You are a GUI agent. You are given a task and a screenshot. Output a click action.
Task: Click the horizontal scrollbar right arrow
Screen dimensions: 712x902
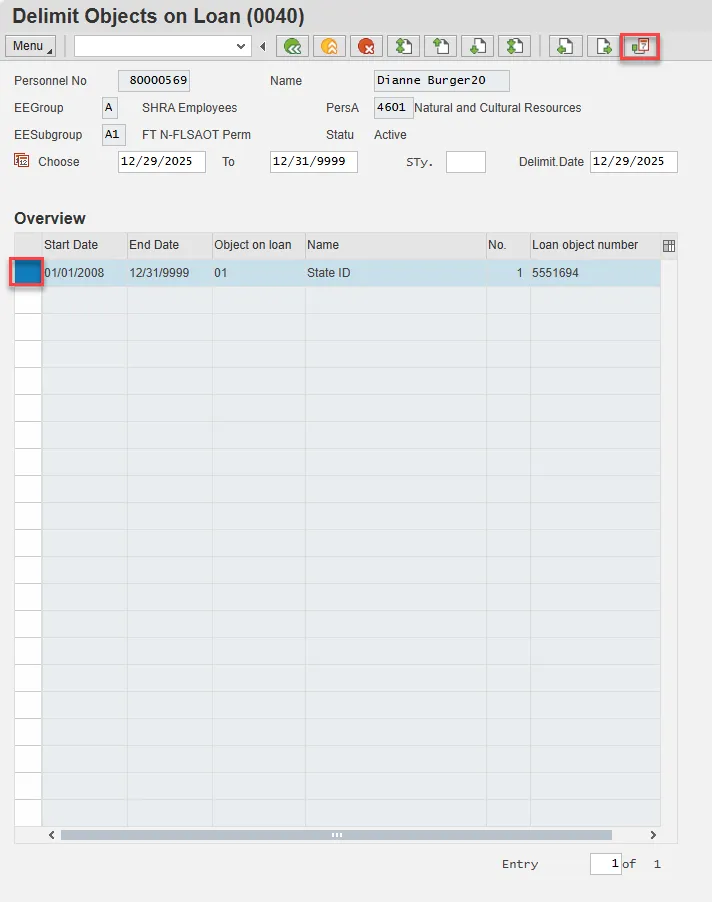click(x=653, y=835)
